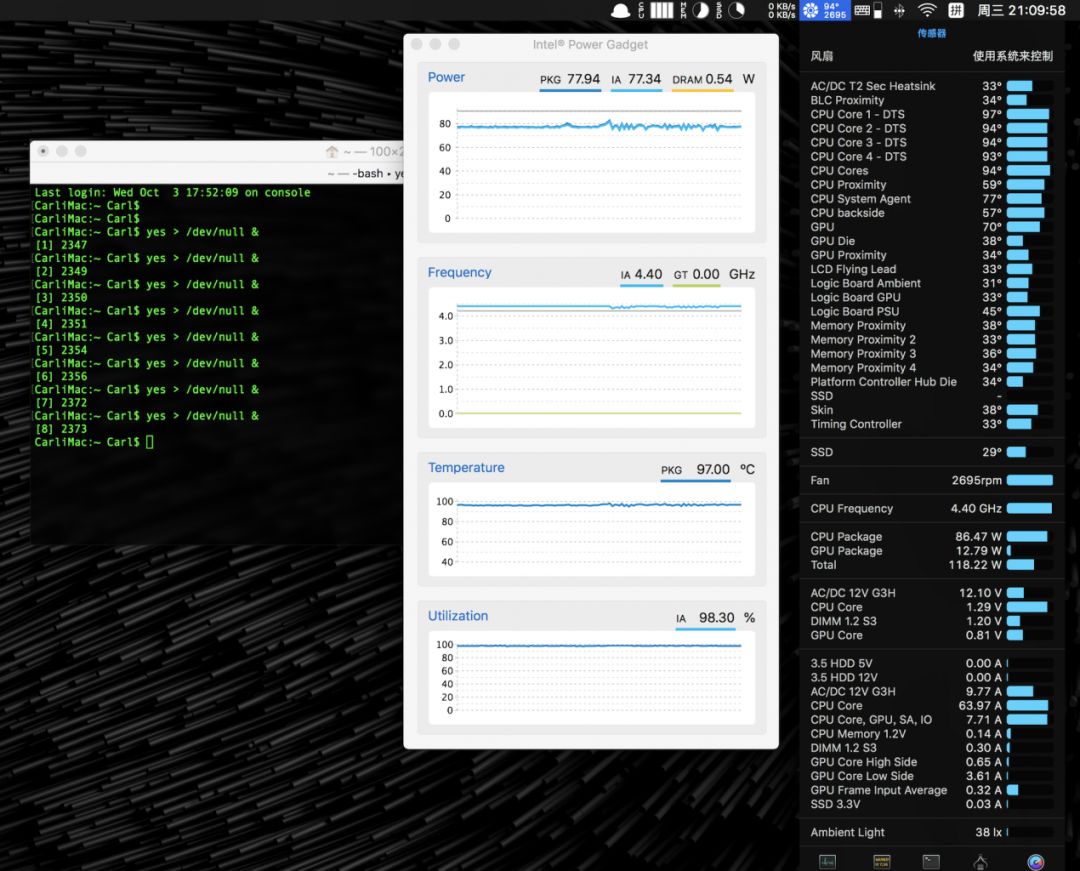Click the CPU Core 1 - DTS temperature bar
This screenshot has width=1080, height=871.
pyautogui.click(x=1027, y=114)
